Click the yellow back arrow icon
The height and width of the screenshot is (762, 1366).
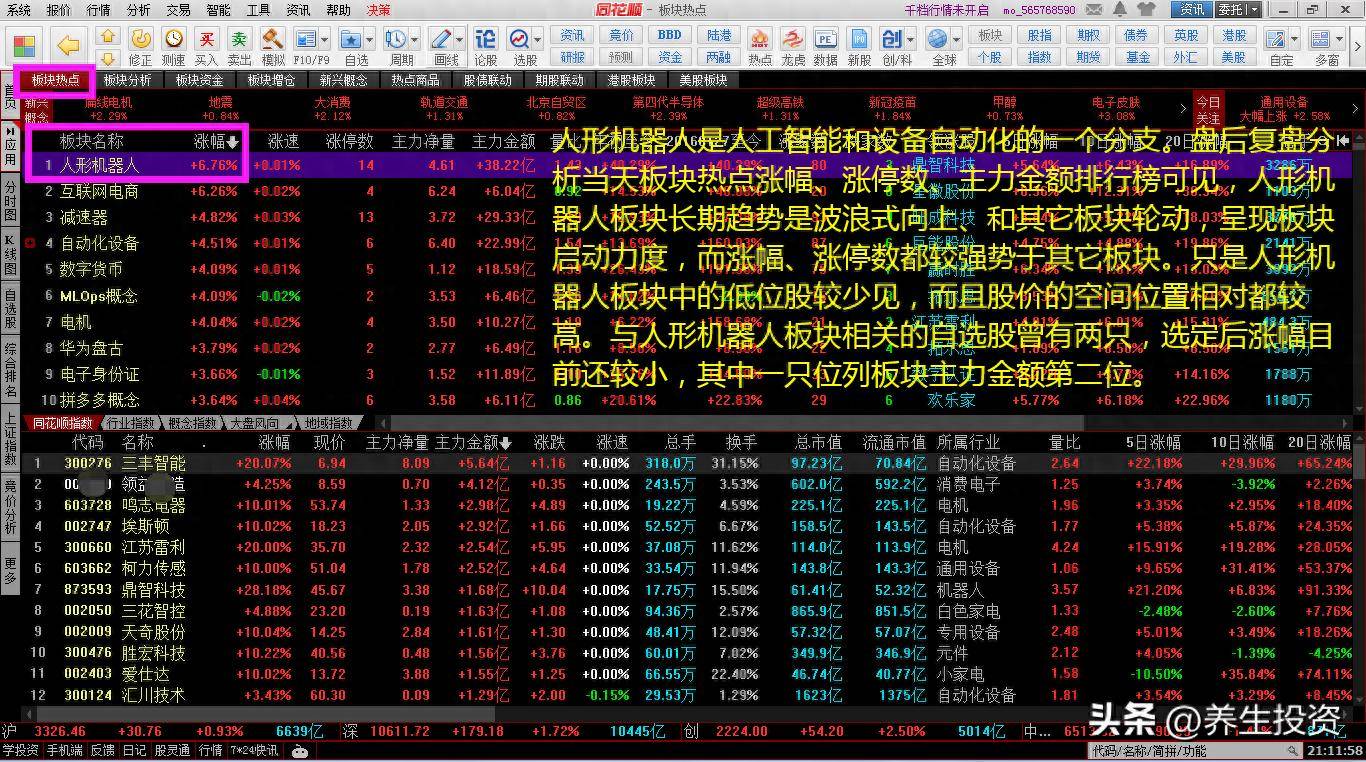coord(68,44)
